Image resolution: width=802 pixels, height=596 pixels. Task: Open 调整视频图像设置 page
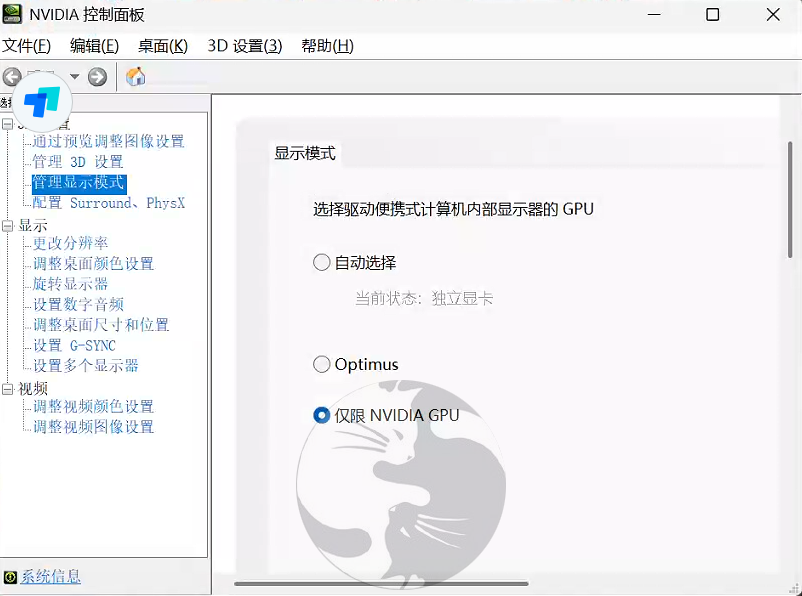tap(94, 427)
